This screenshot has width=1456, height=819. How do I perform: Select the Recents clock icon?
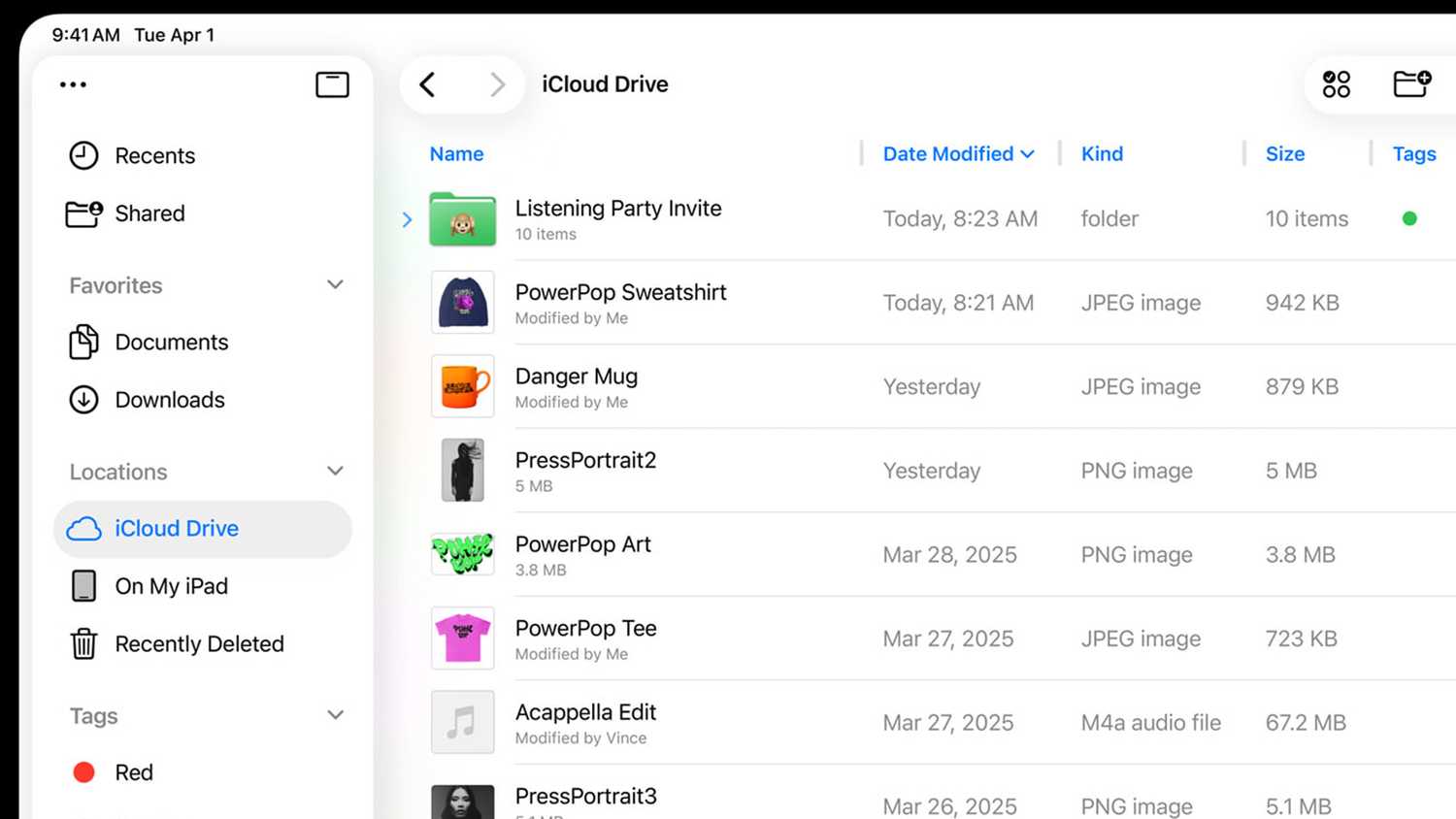coord(84,155)
